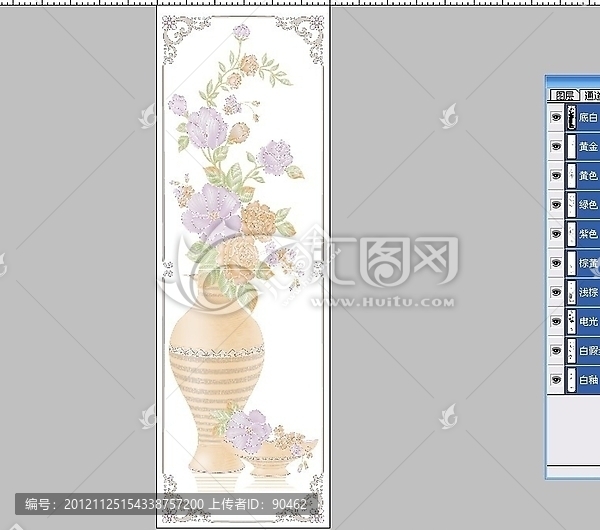Hide the 棕黄 channel eye icon
This screenshot has width=600, height=530.
(556, 263)
